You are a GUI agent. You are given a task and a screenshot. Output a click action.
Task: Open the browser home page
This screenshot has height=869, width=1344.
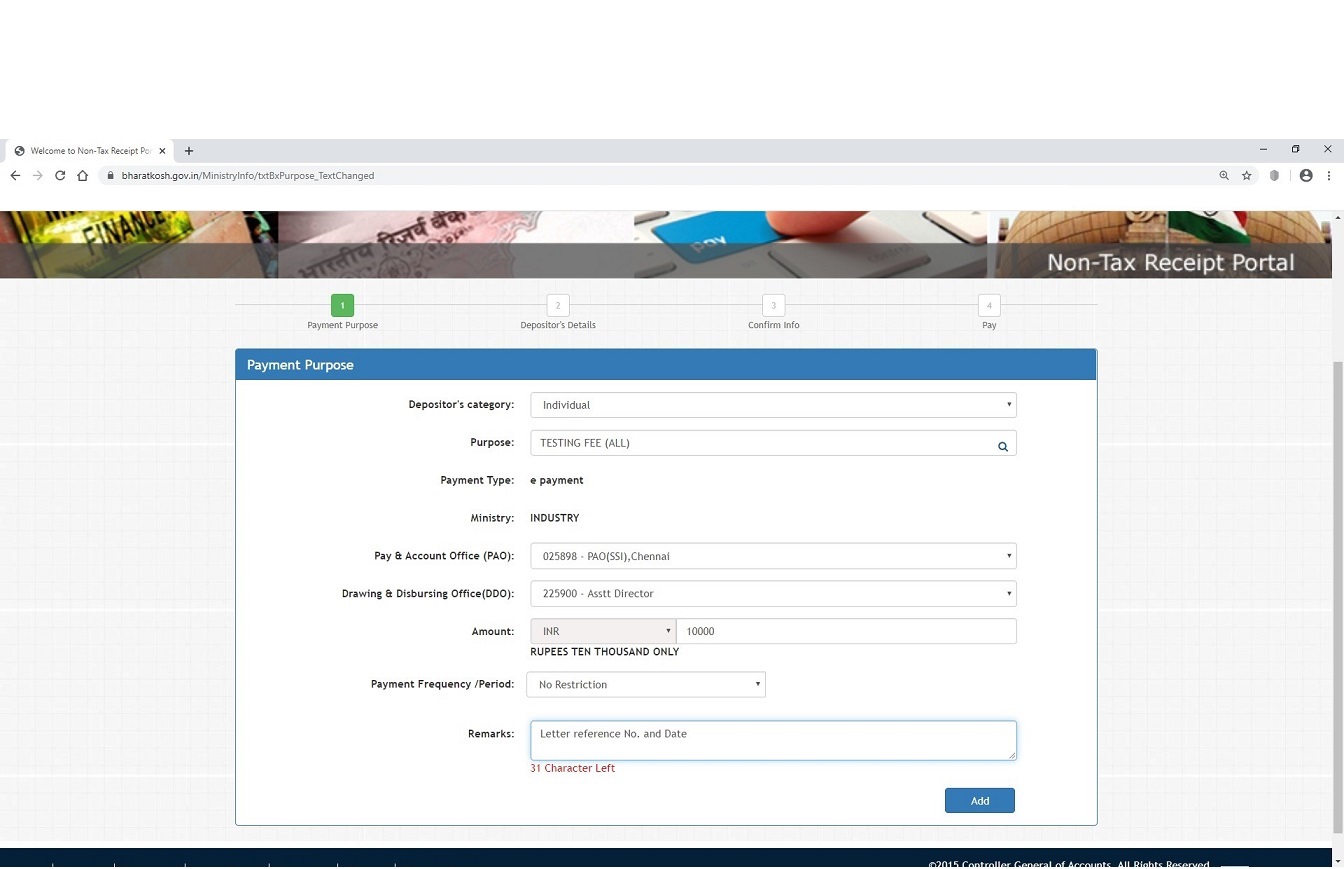(83, 176)
